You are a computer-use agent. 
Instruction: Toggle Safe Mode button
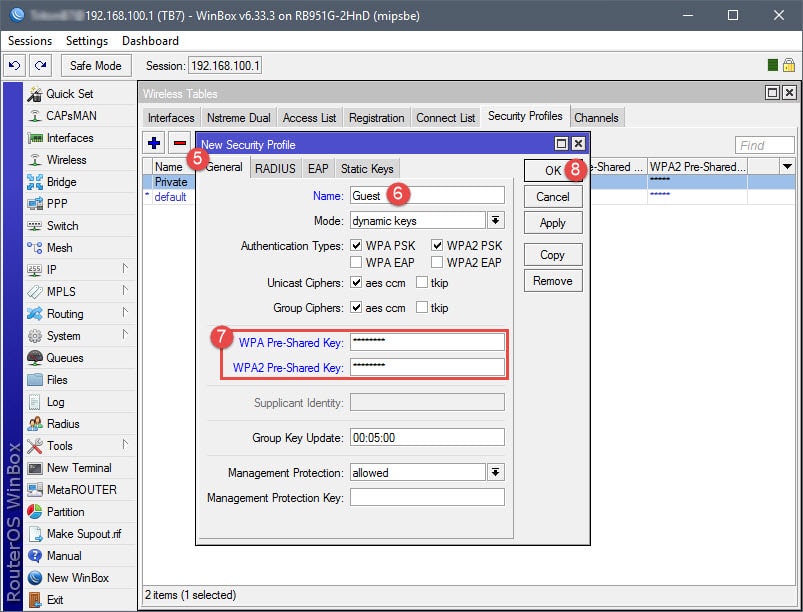pos(96,66)
